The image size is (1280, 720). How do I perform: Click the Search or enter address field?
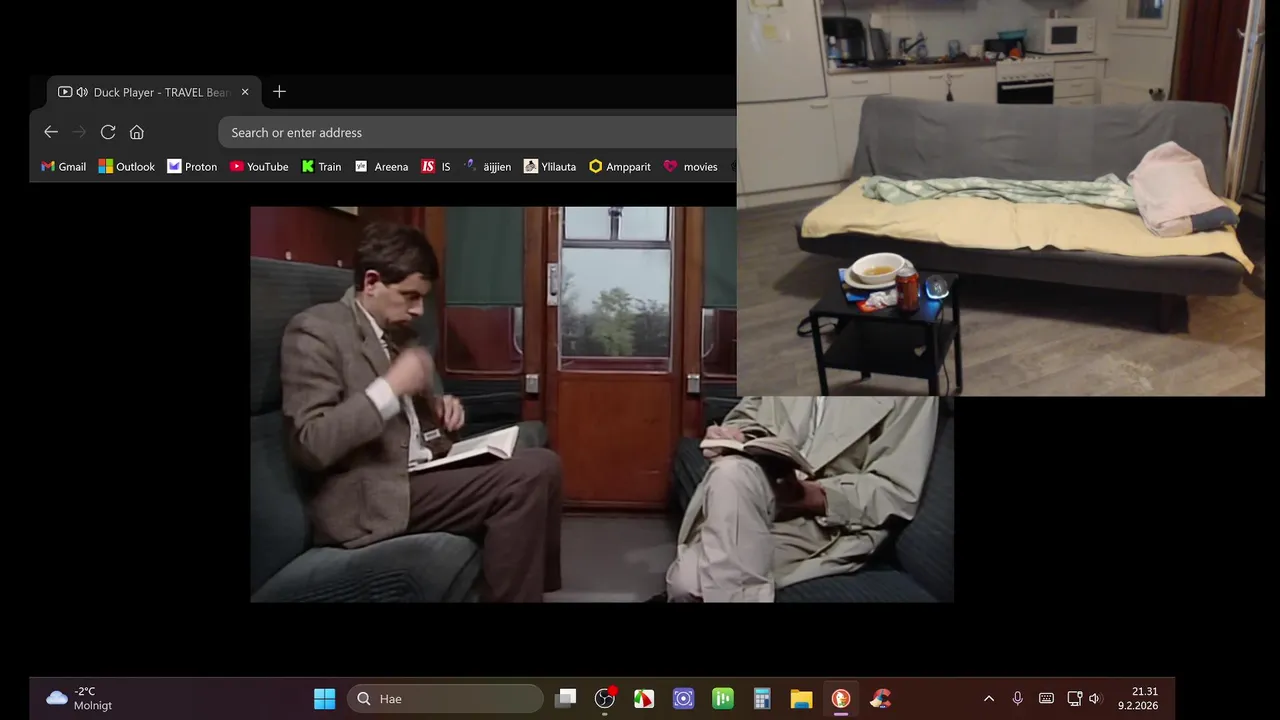click(478, 132)
